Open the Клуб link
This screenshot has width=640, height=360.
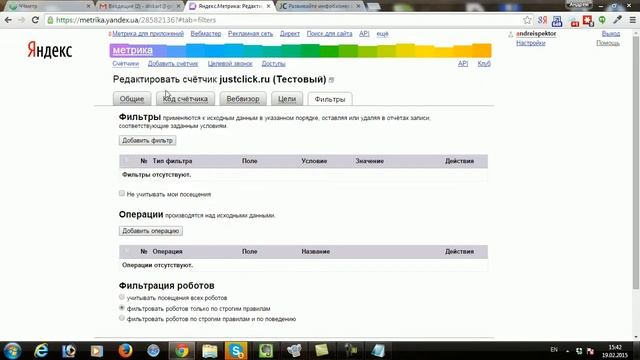coord(484,64)
